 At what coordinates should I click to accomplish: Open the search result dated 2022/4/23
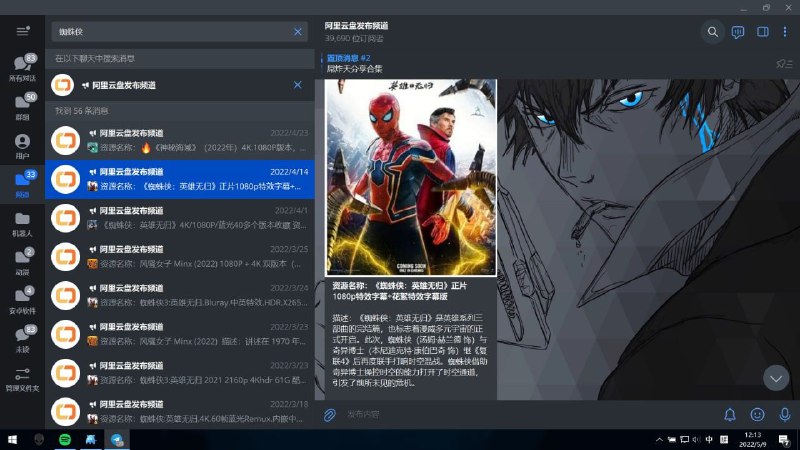180,140
